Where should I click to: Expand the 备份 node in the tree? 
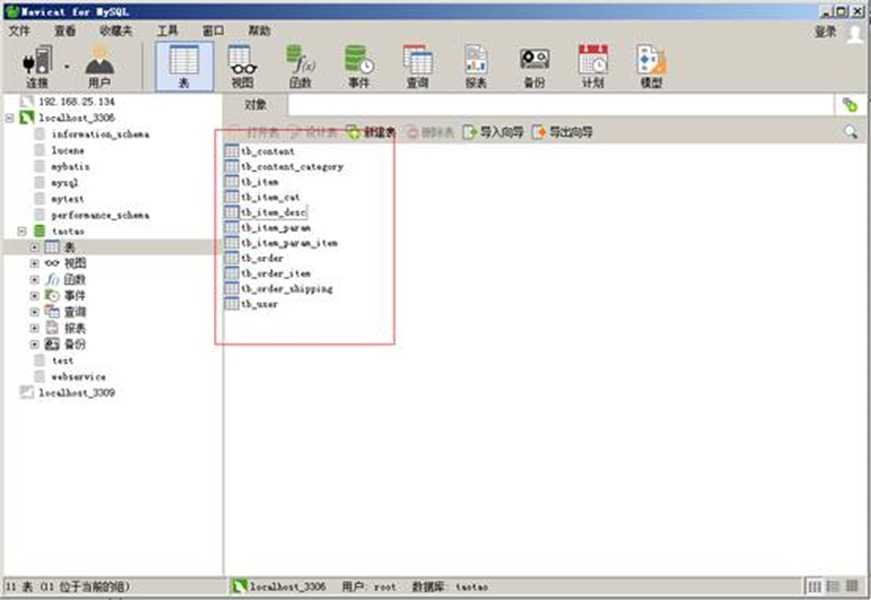coord(34,344)
